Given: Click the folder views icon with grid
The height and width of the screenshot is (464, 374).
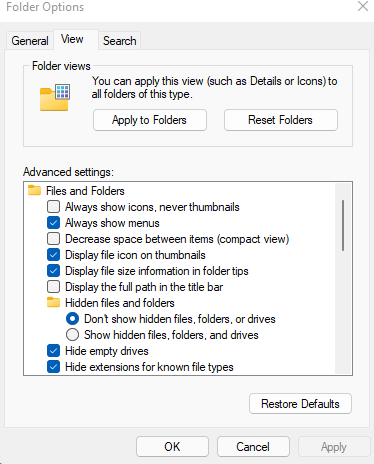Looking at the screenshot, I should [x=55, y=97].
